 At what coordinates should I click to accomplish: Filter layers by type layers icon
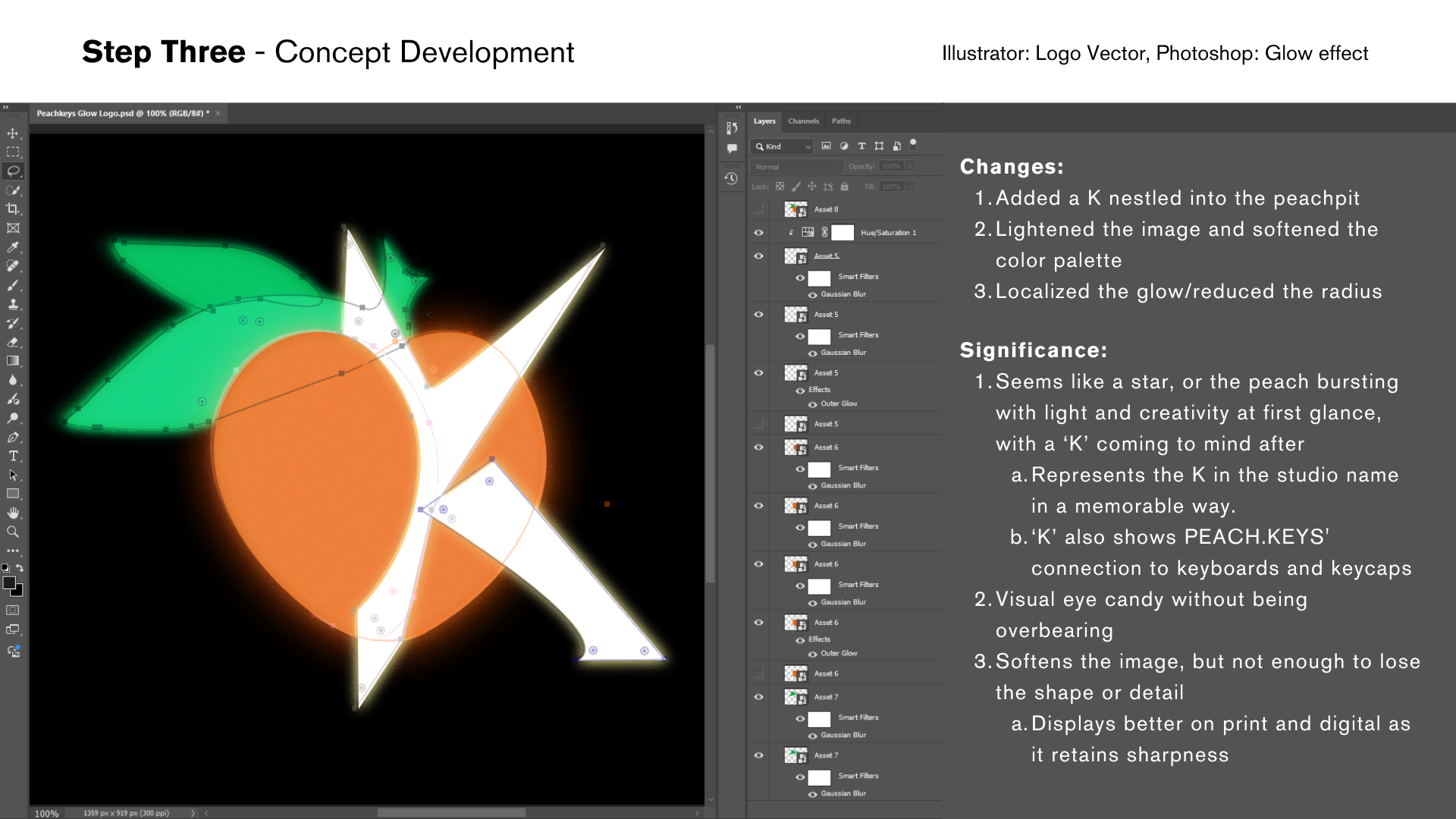click(x=861, y=146)
